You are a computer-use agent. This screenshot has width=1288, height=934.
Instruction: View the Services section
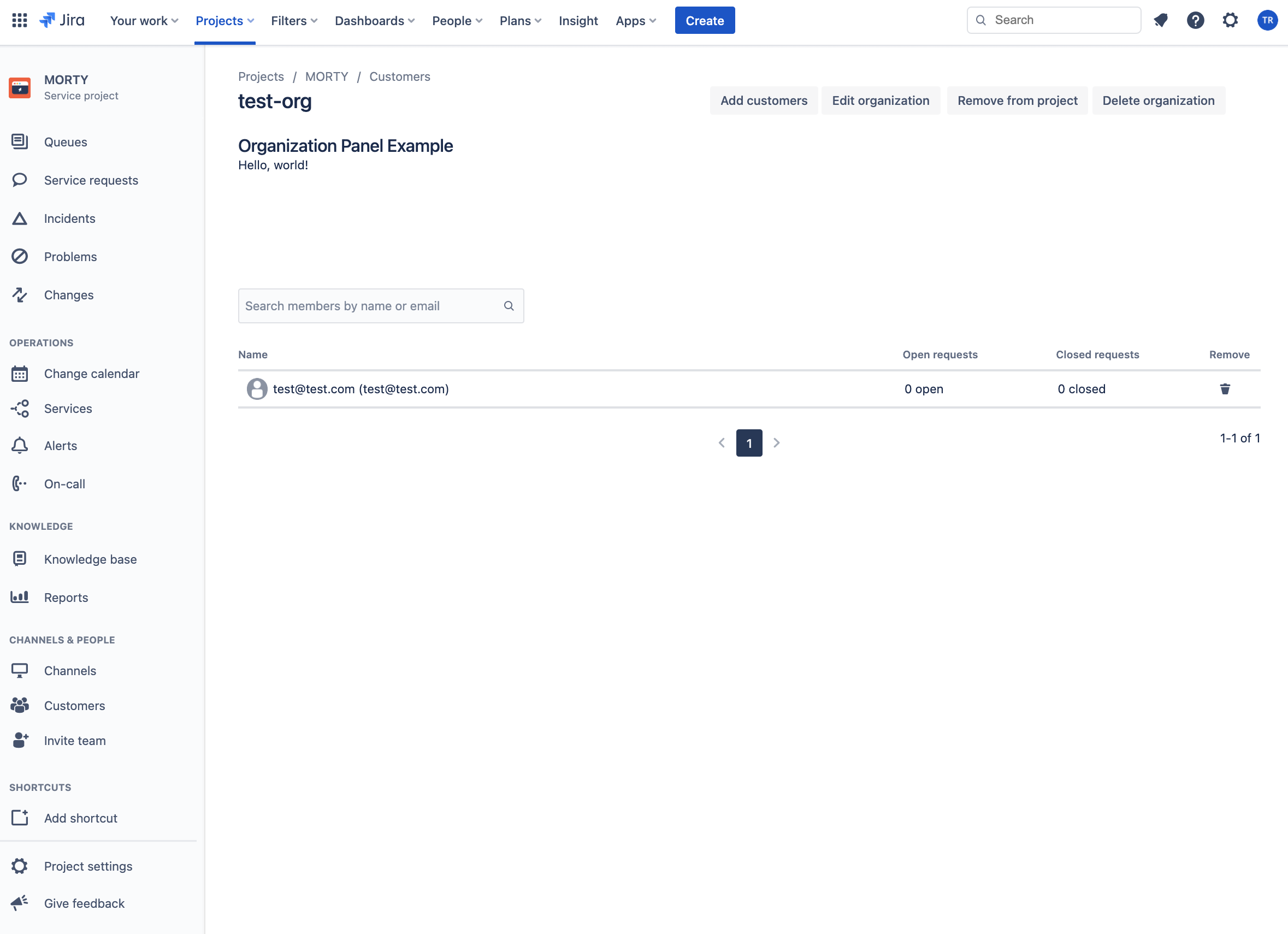(x=68, y=408)
